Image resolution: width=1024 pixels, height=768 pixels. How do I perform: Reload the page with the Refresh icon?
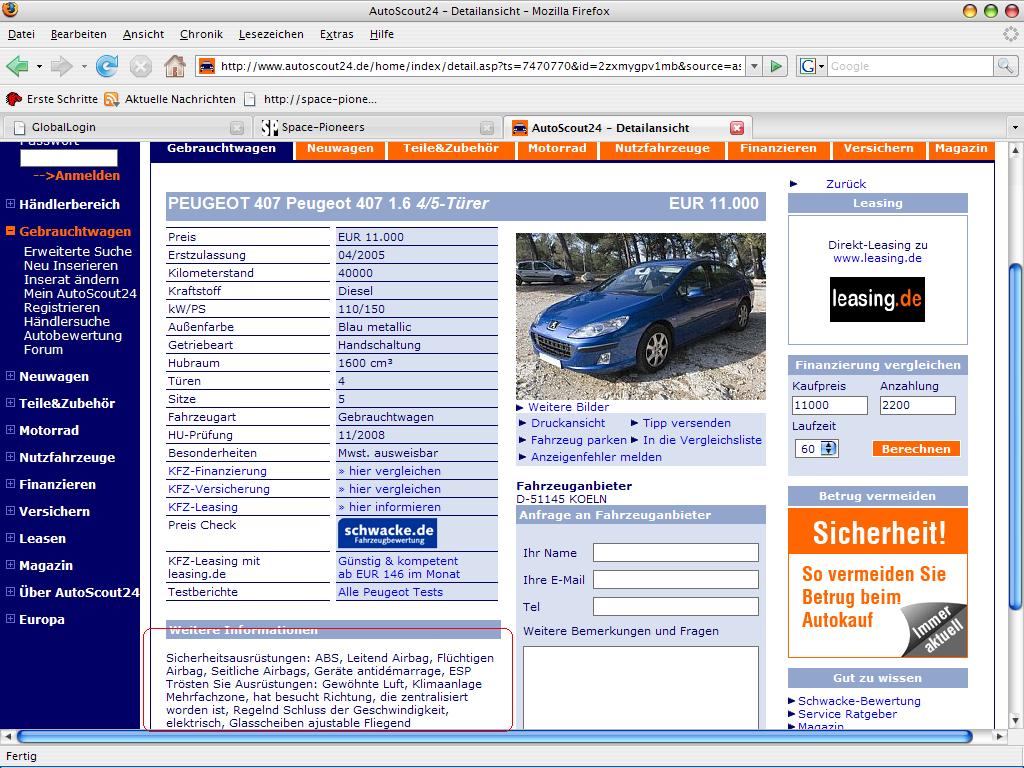(x=106, y=66)
